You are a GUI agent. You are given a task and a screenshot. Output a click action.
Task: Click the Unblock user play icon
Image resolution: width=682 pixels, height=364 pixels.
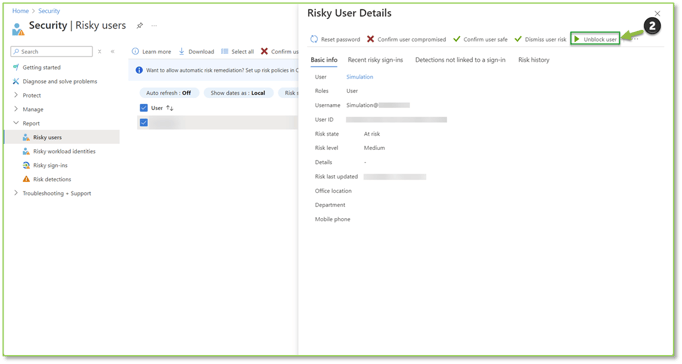click(x=577, y=39)
